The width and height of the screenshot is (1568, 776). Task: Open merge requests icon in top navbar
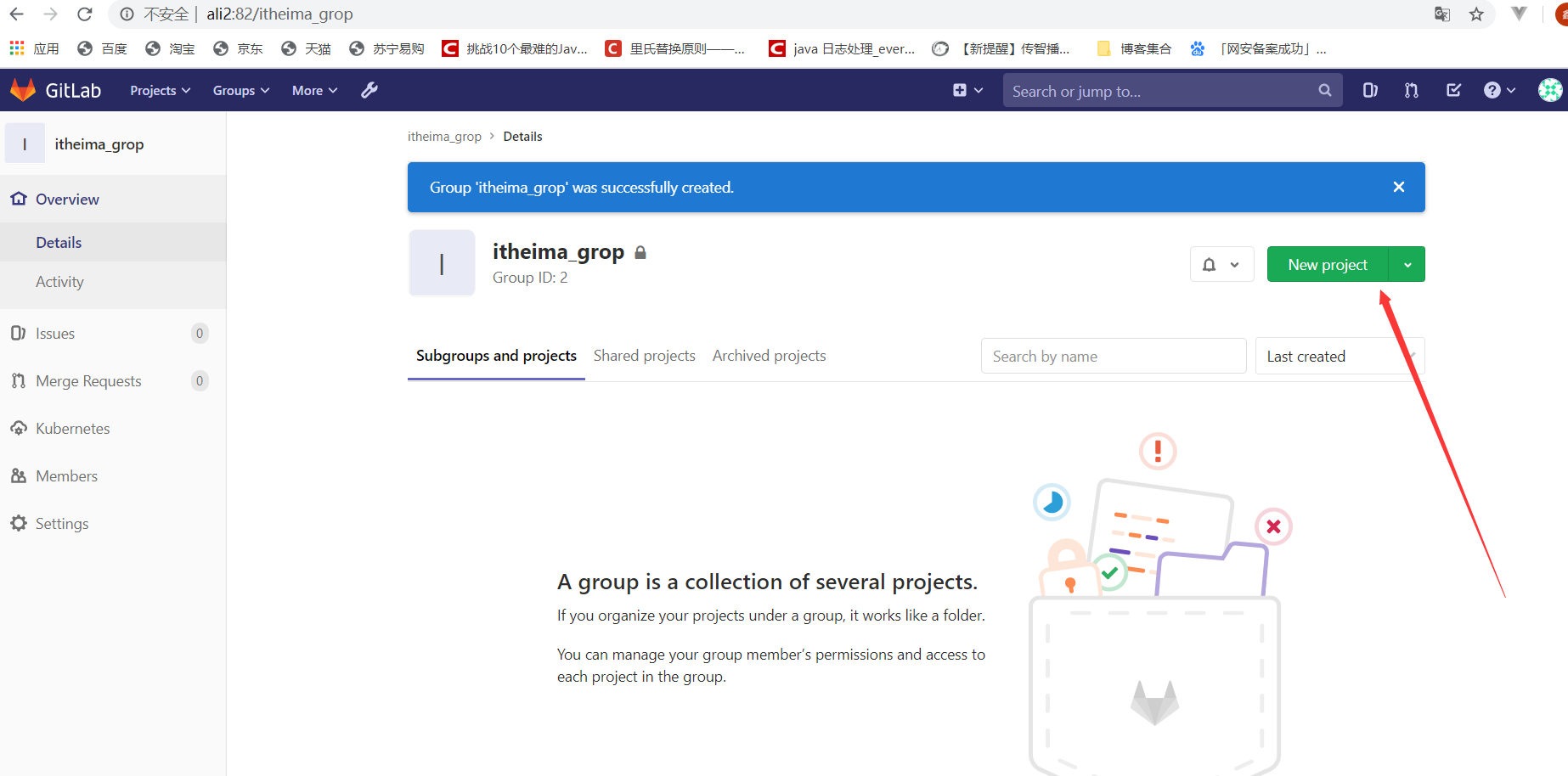point(1412,90)
